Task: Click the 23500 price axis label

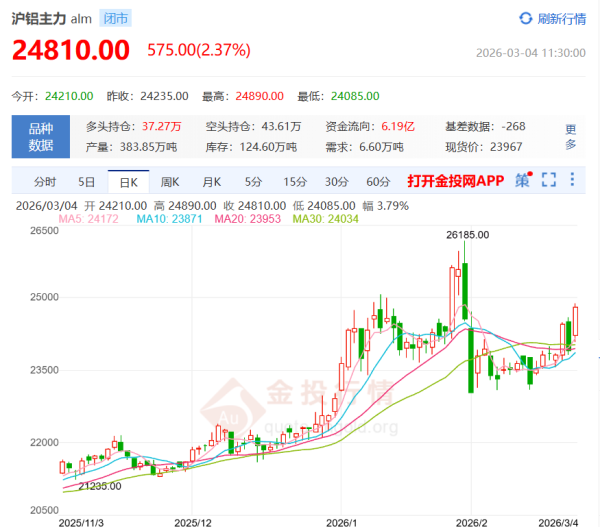Action: [44, 370]
